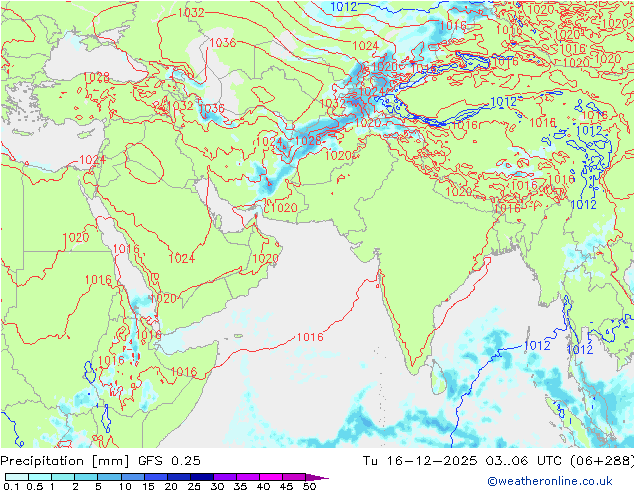Select the 1–2 mm legend swatch
This screenshot has width=634, height=490.
coord(63,477)
